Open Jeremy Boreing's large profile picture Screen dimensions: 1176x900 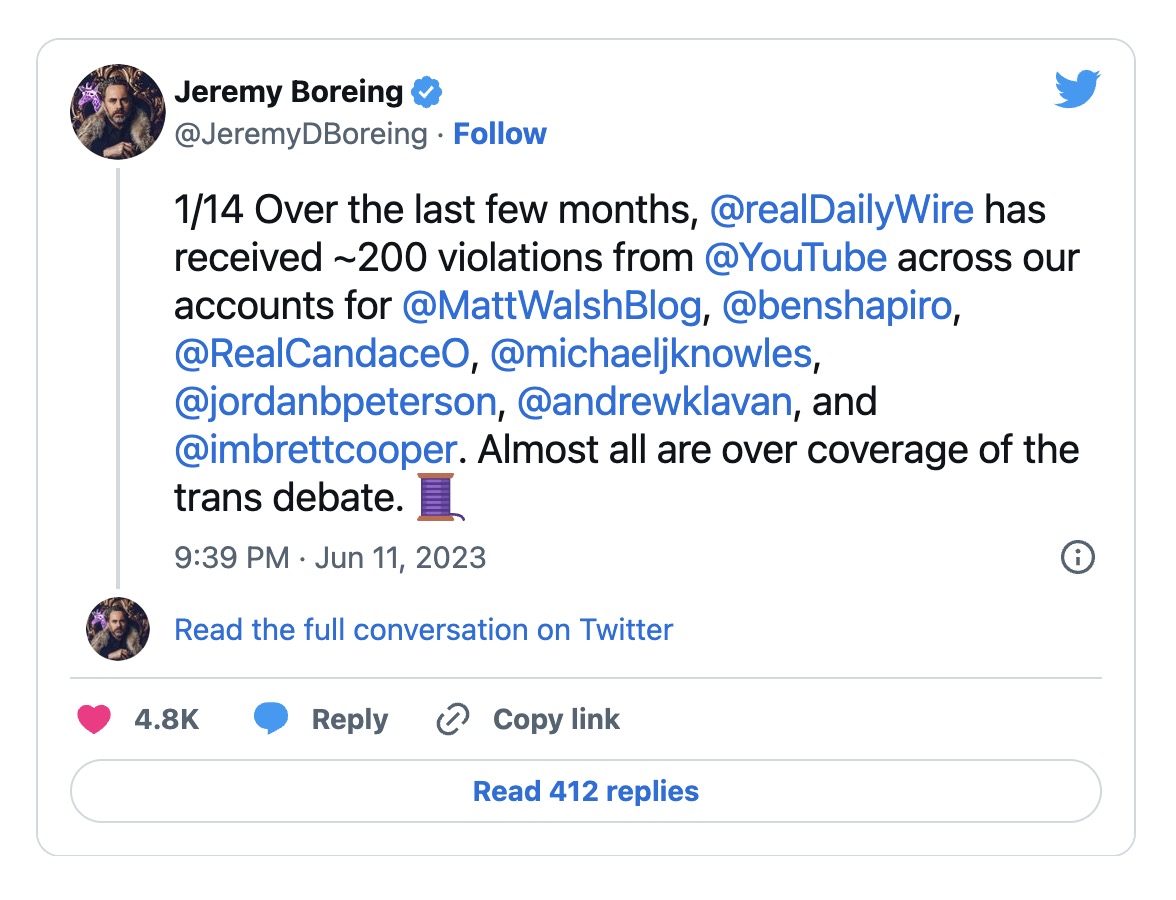click(118, 112)
